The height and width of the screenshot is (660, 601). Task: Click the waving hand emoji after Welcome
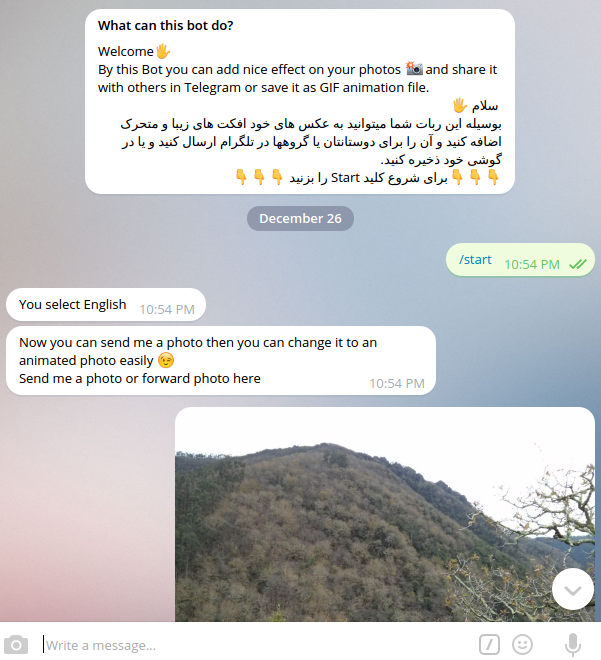click(163, 52)
